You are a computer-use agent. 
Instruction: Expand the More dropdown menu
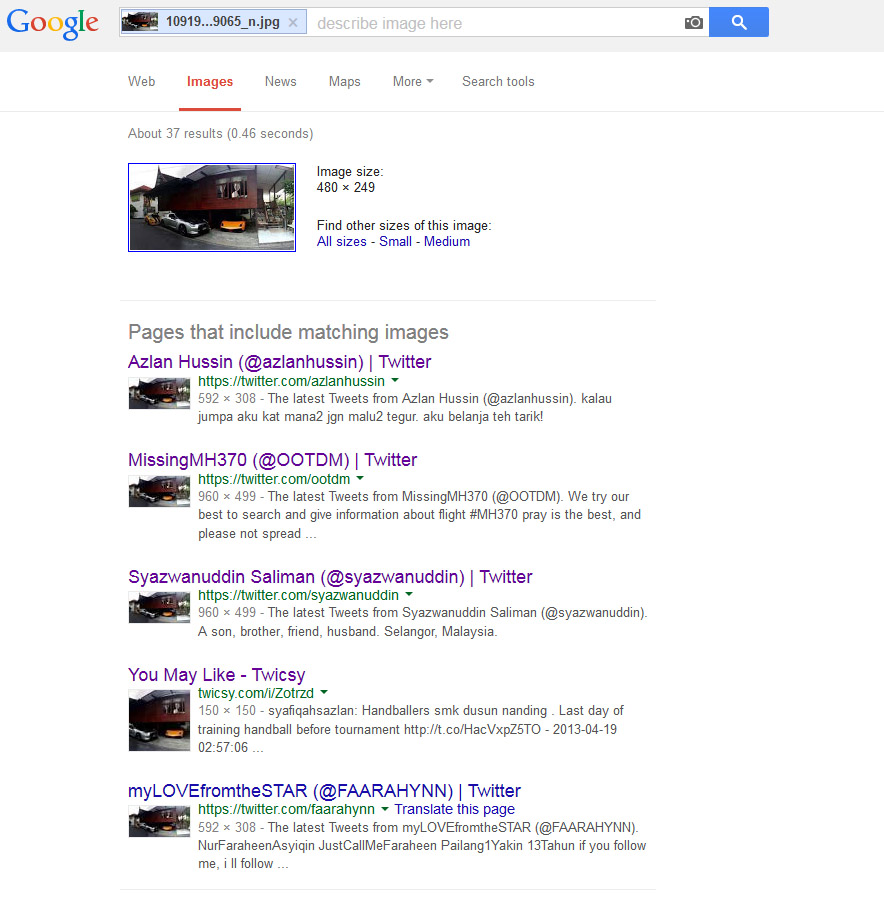pos(413,81)
